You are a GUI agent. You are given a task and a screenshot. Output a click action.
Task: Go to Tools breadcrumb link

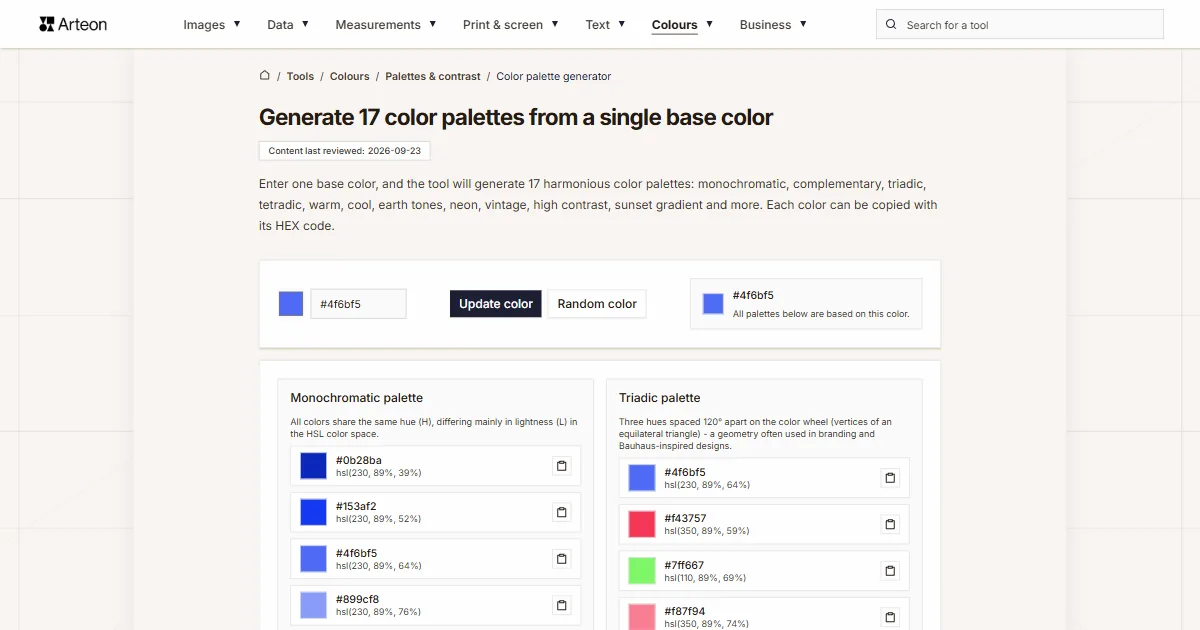(x=300, y=76)
